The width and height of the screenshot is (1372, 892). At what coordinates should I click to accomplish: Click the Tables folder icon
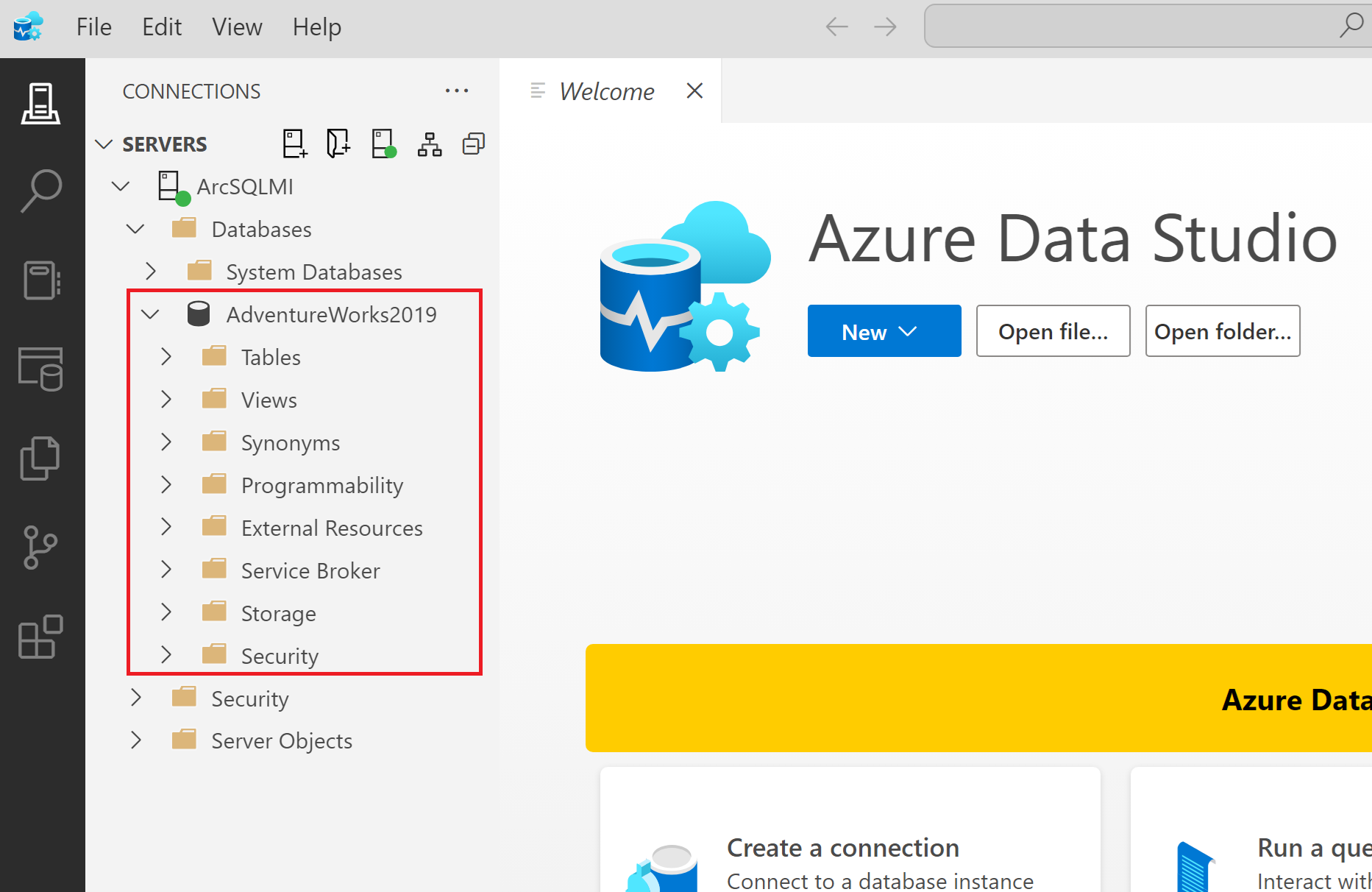coord(214,356)
